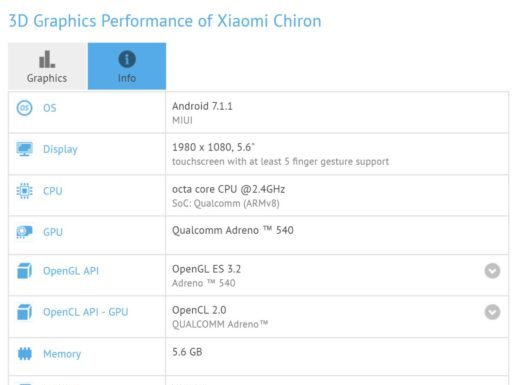Click the OpenGL API cube icon
The image size is (521, 385).
point(24,271)
